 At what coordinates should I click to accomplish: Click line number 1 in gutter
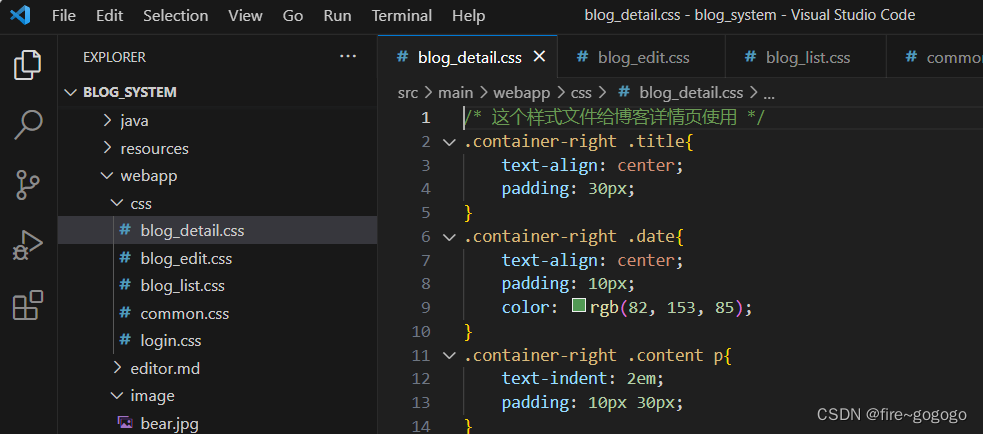(x=426, y=117)
